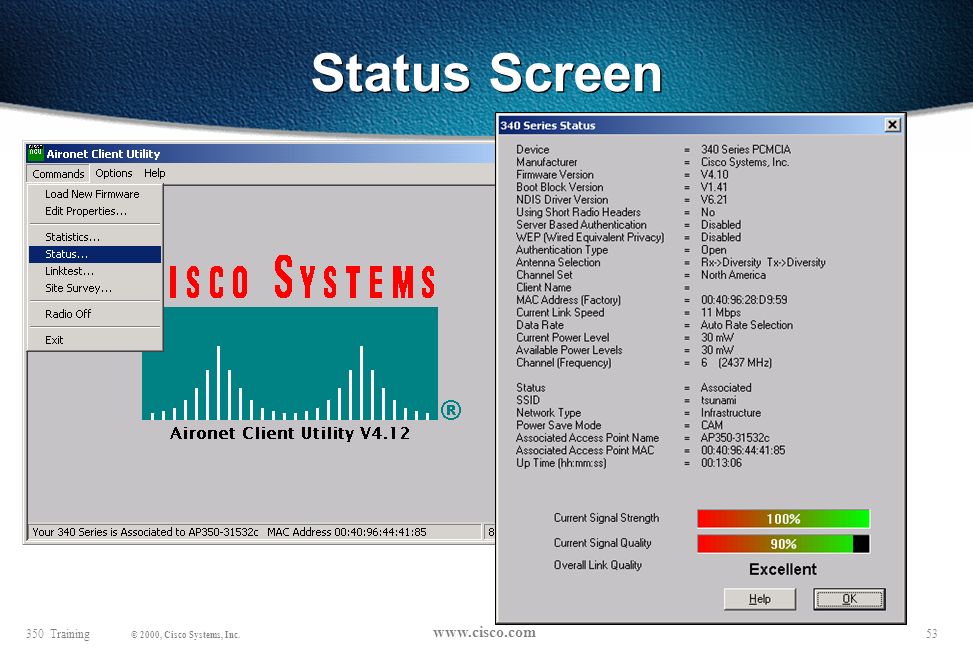973x648 pixels.
Task: Click the Auto Rate Selection value
Action: coord(747,325)
